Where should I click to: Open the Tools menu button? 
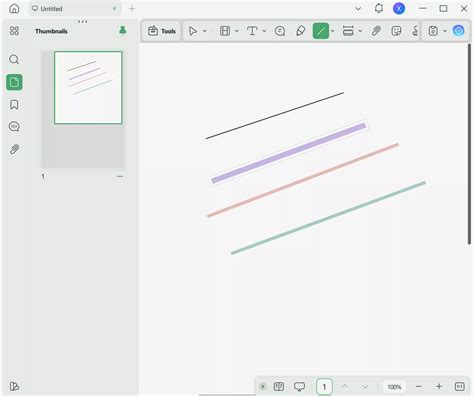[x=162, y=31]
